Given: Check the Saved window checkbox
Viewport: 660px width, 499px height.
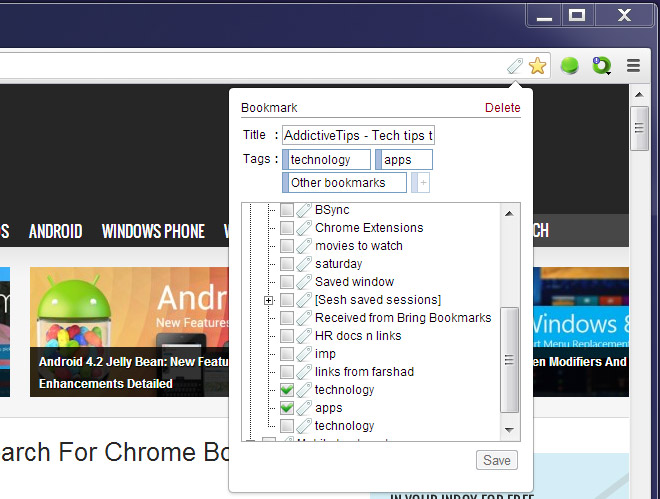Looking at the screenshot, I should coord(287,281).
